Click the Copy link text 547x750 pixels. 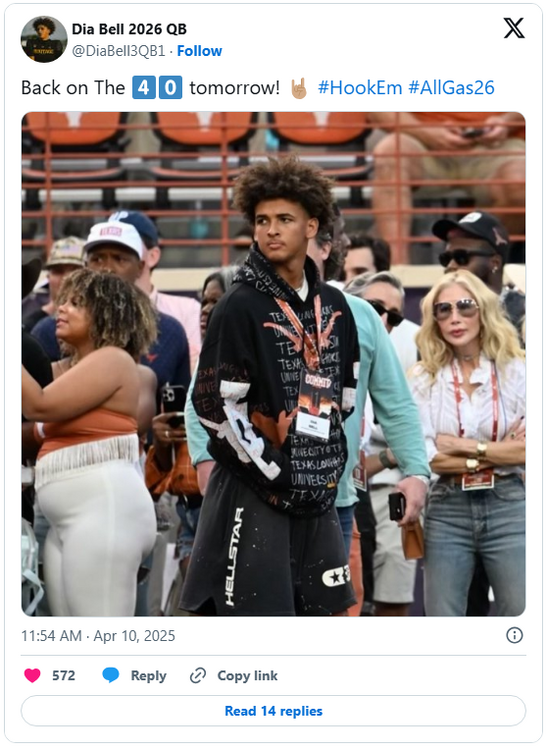click(x=247, y=675)
